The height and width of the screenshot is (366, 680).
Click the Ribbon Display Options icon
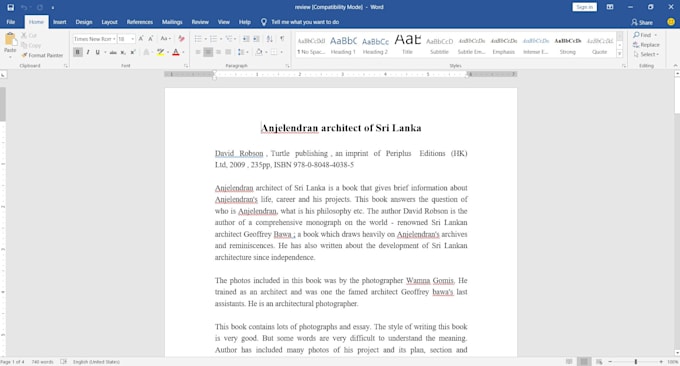[x=610, y=7]
